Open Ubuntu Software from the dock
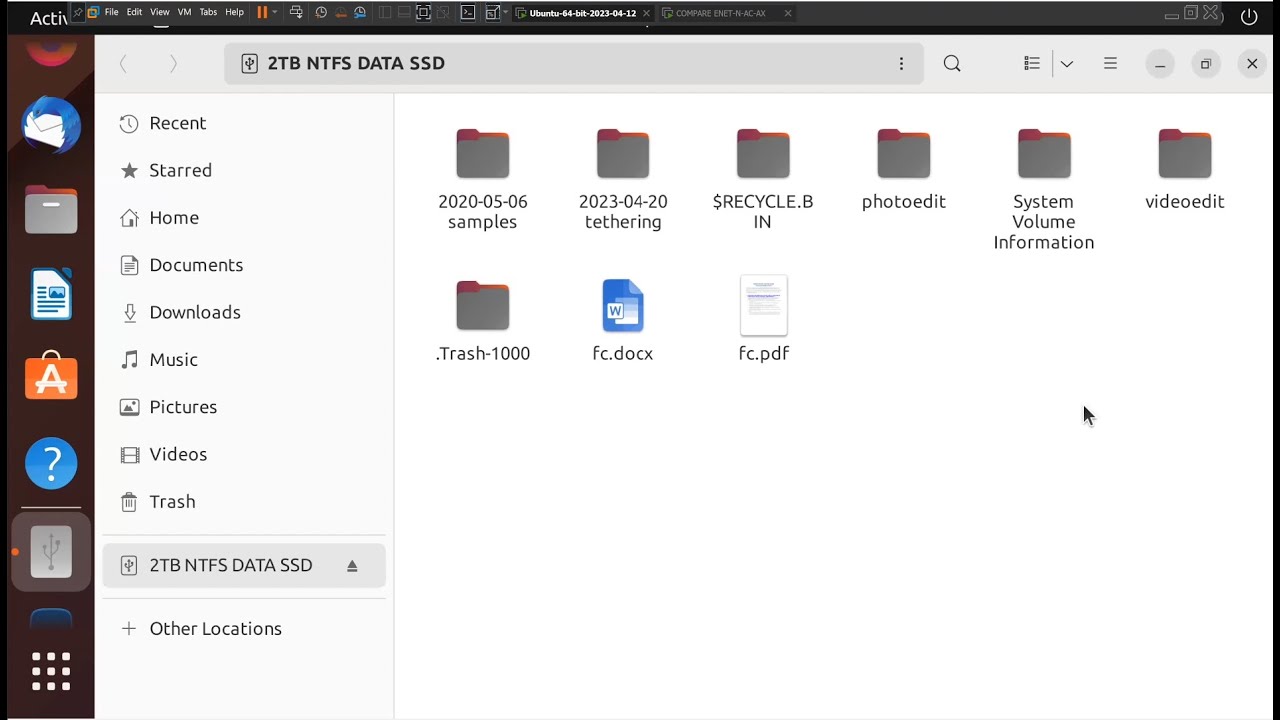Viewport: 1280px width, 720px height. 51,377
